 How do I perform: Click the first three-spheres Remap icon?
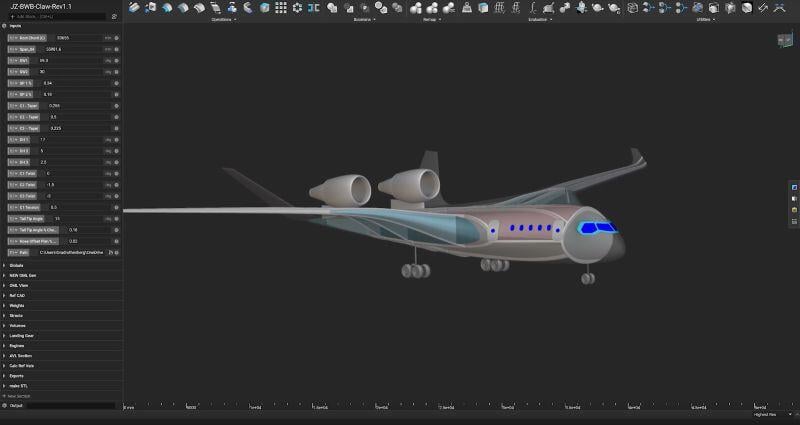click(416, 8)
